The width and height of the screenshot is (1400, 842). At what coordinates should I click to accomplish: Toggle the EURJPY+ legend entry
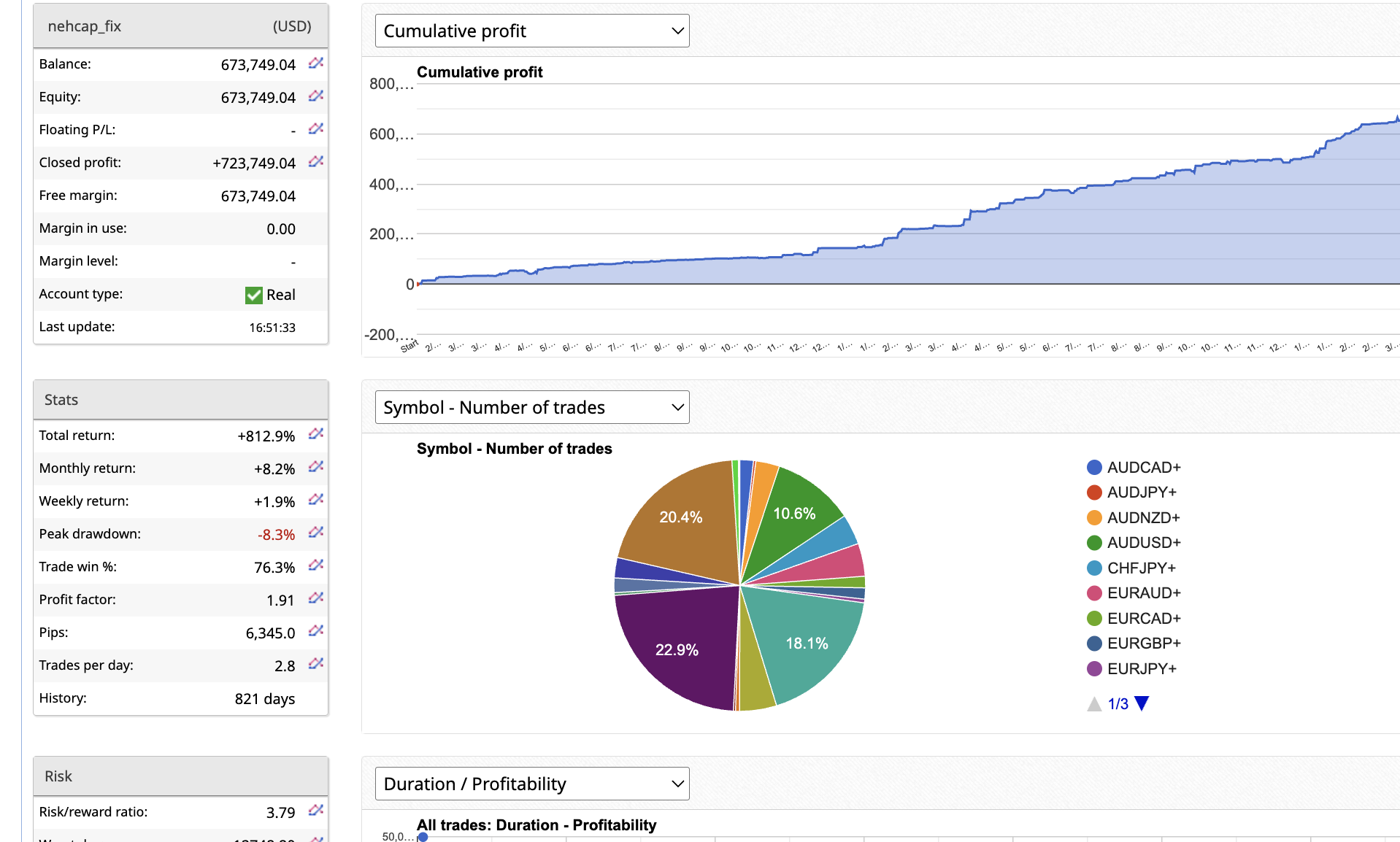click(x=1141, y=669)
